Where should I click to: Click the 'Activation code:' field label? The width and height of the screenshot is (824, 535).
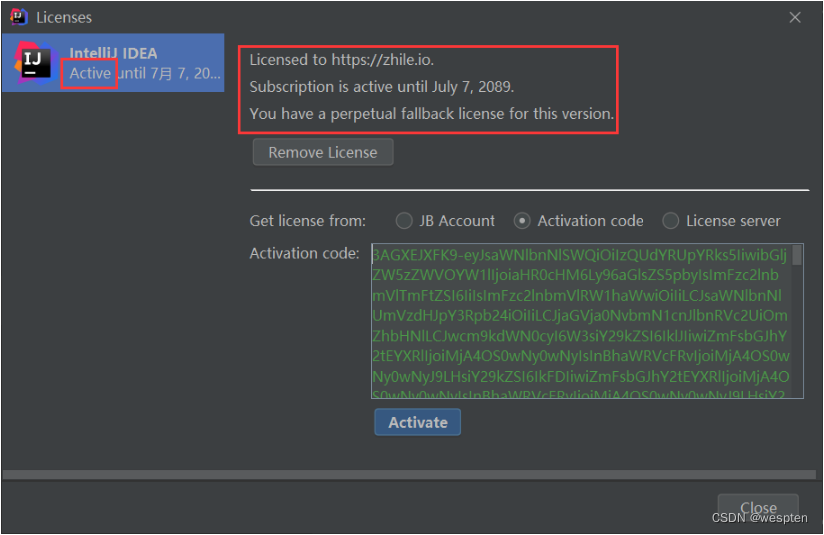(x=304, y=253)
